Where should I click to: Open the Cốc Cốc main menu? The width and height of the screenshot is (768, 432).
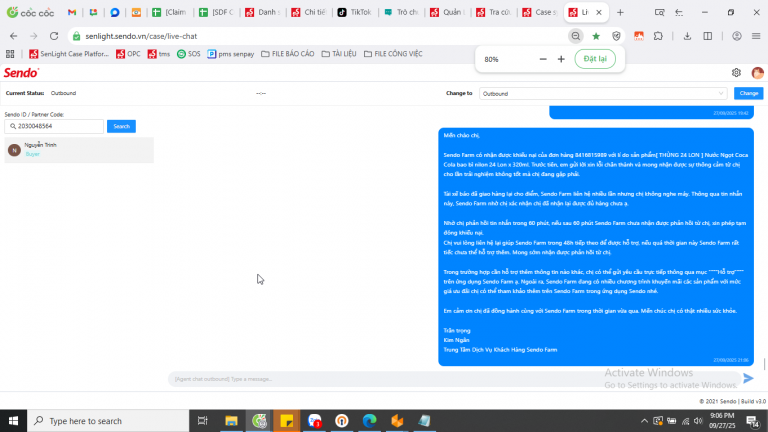[x=756, y=36]
